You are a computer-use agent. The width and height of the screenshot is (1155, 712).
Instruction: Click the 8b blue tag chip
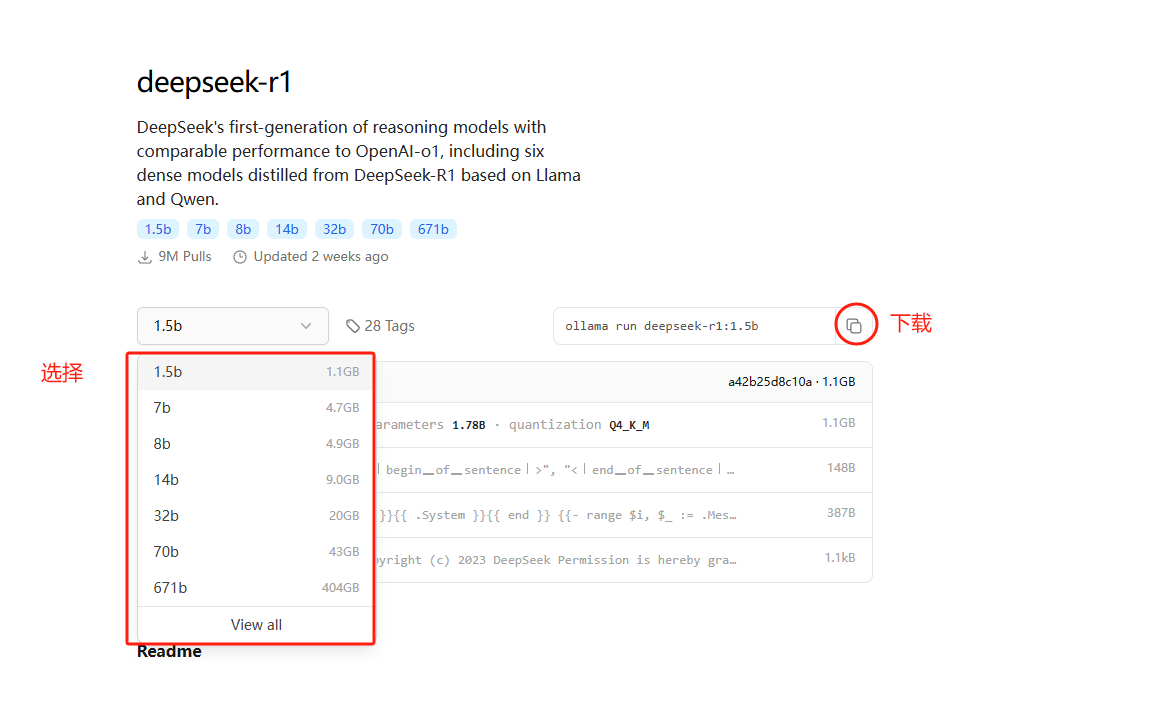pyautogui.click(x=243, y=229)
